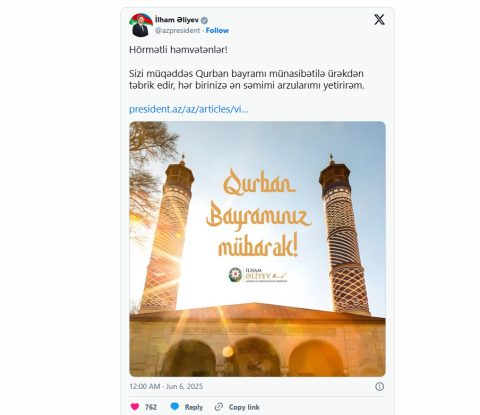Click the copy link chain icon
Image resolution: width=480 pixels, height=415 pixels.
point(219,407)
